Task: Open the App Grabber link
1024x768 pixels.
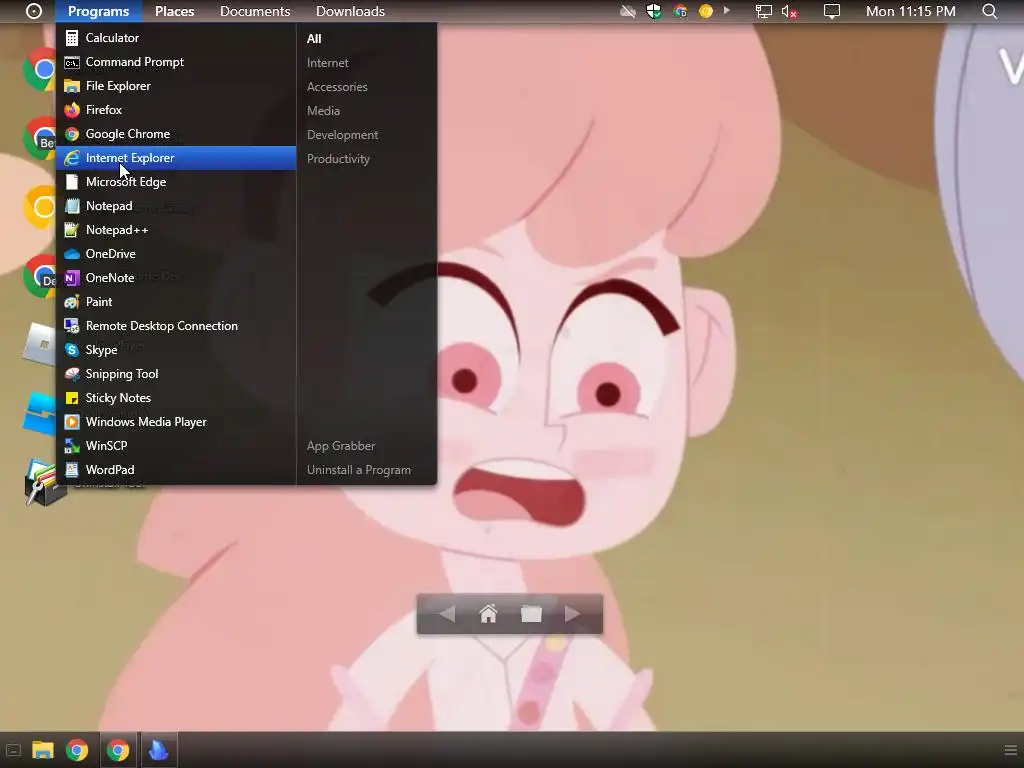Action: [341, 446]
